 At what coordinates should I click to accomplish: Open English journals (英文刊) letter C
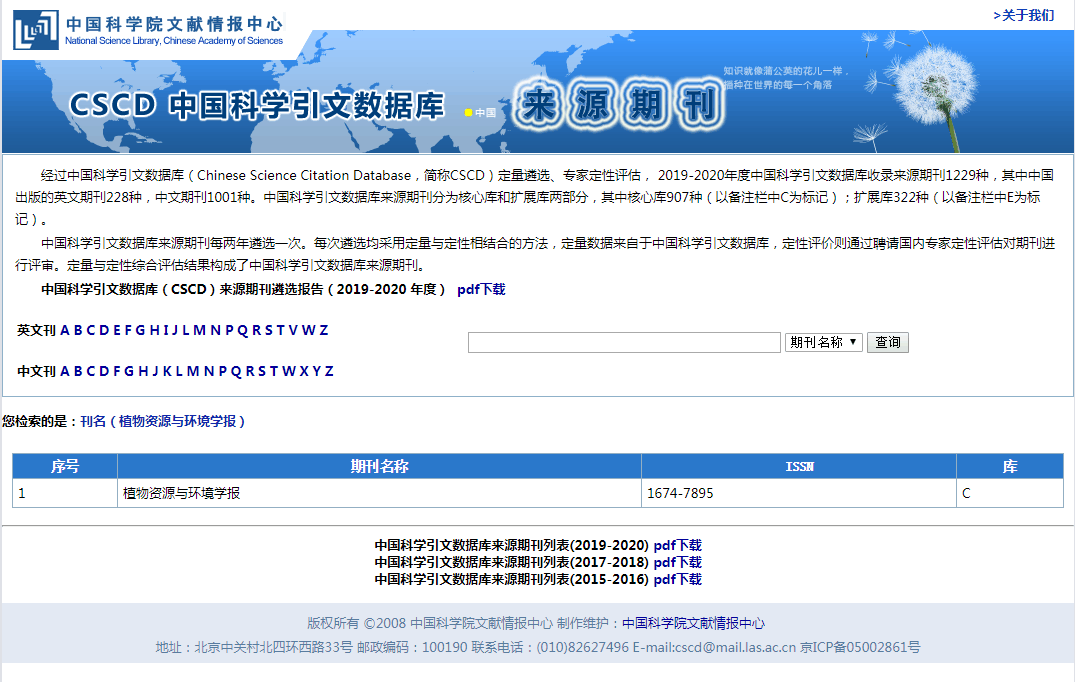tap(90, 330)
